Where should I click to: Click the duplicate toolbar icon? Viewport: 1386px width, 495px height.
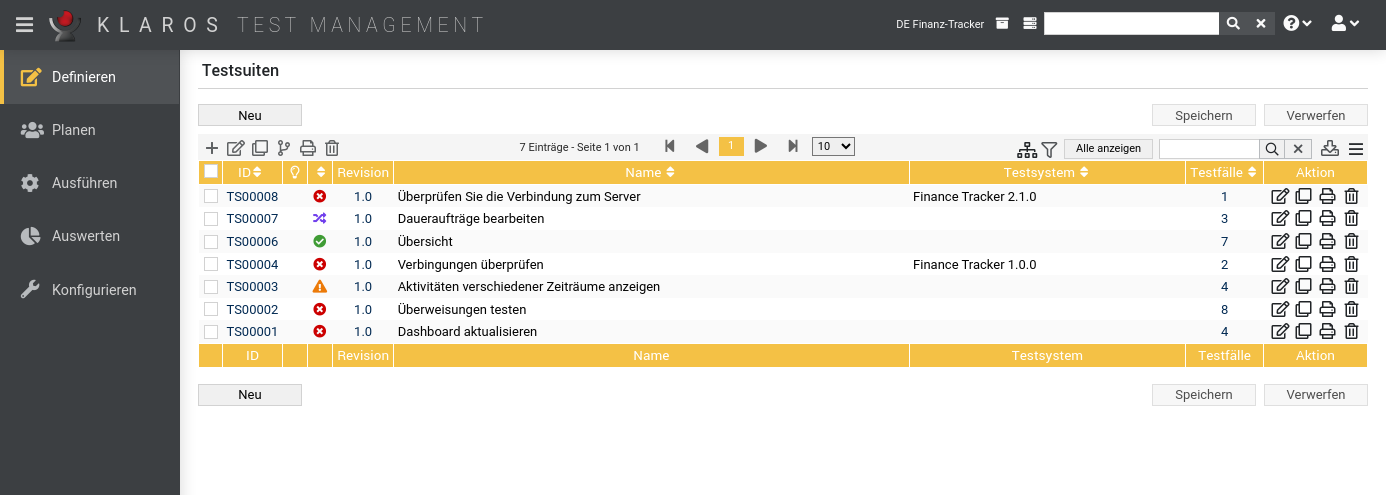click(260, 148)
